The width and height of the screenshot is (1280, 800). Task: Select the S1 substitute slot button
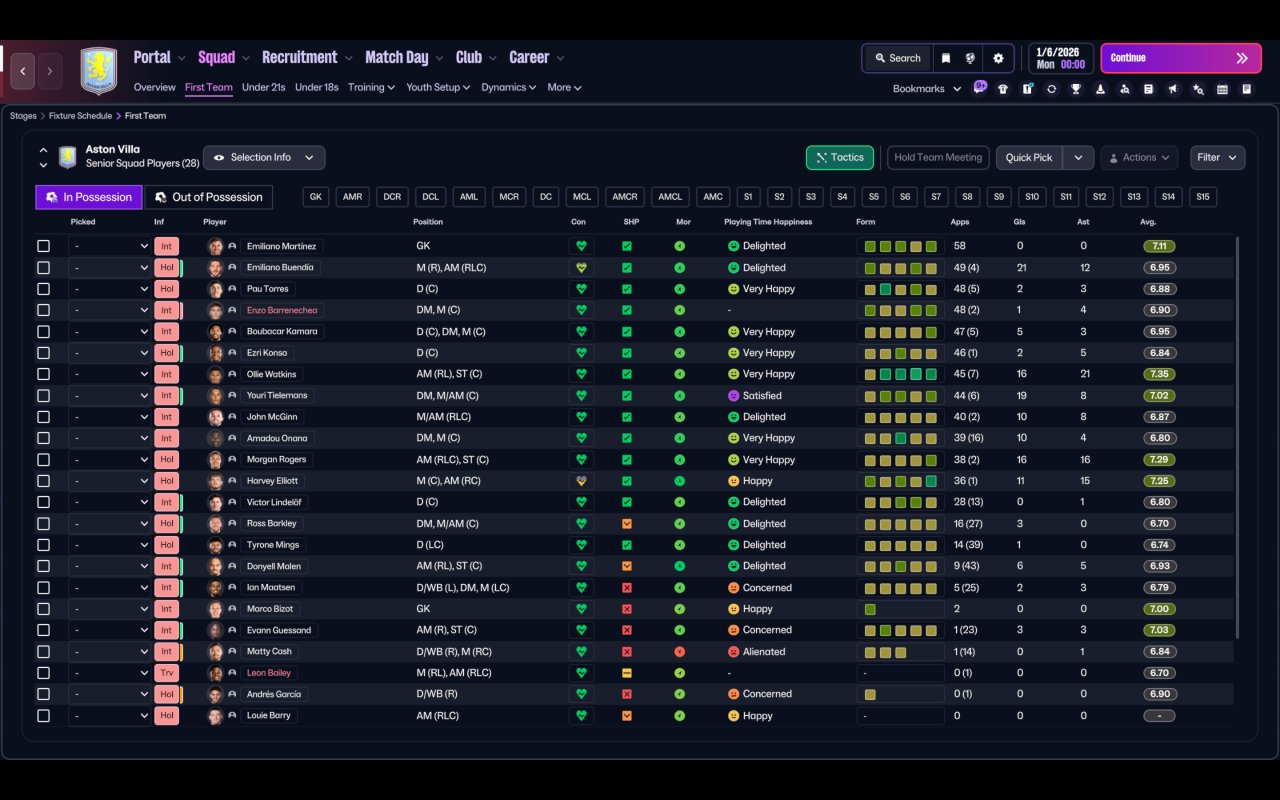(x=748, y=197)
